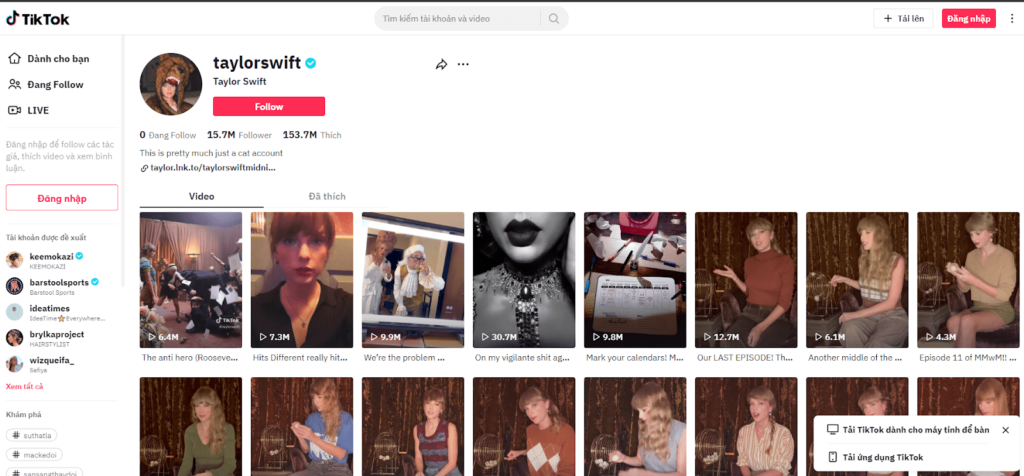Open Đang Follow in the sidebar
The image size is (1024, 476).
tap(54, 85)
